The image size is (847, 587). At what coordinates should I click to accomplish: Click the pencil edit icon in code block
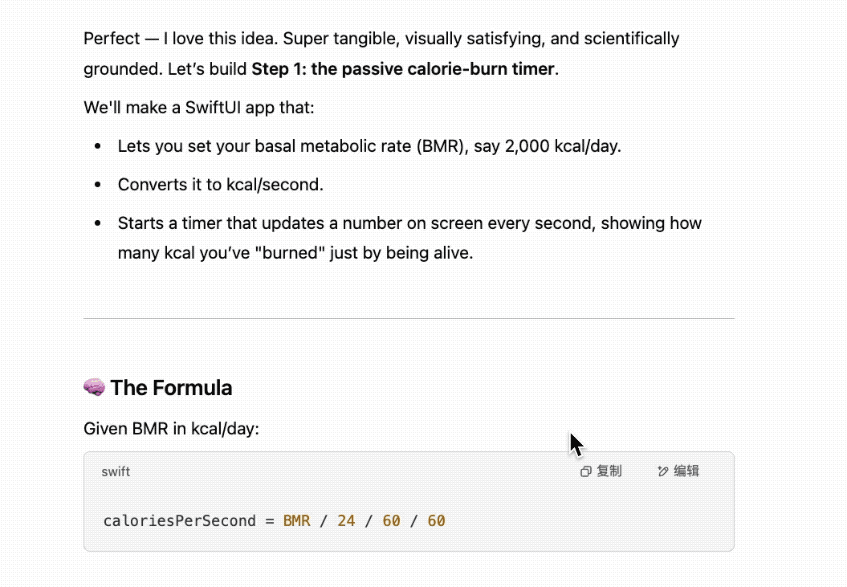(x=663, y=471)
